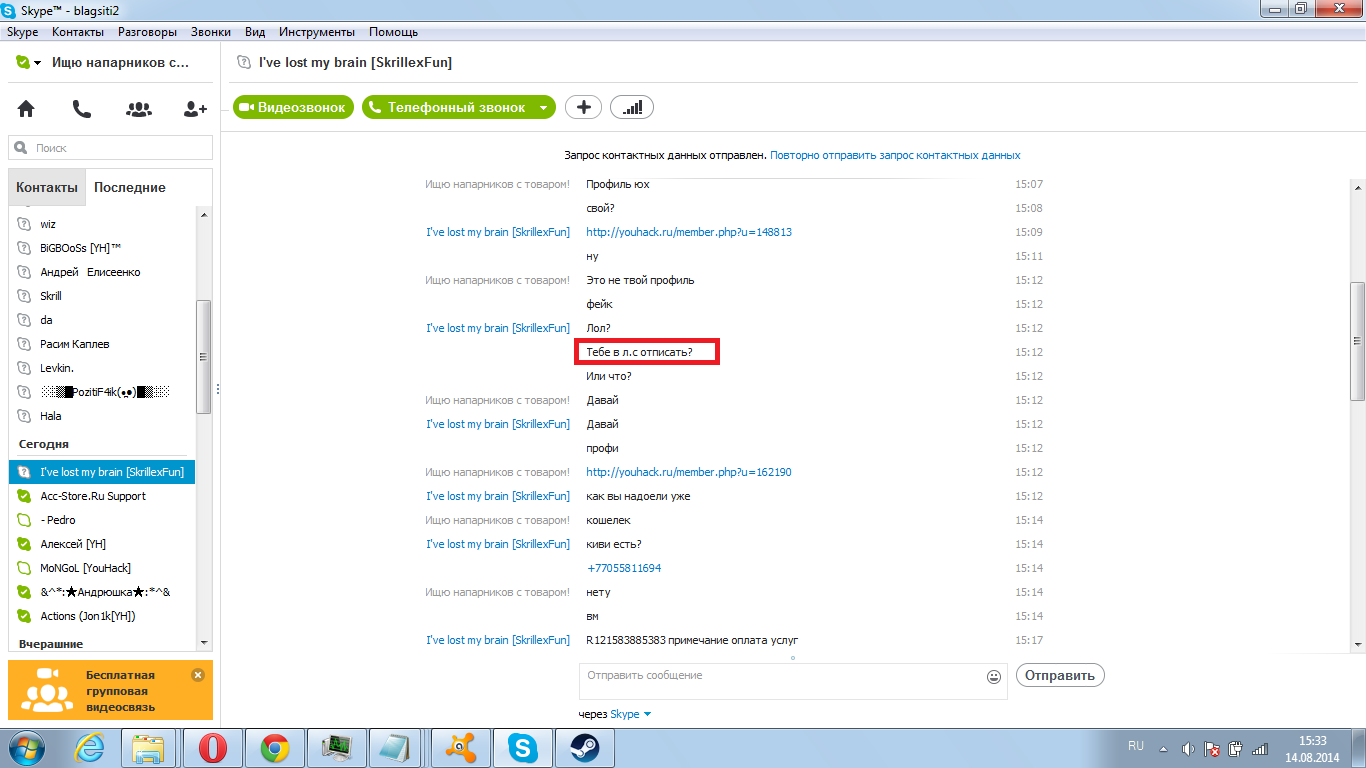Switch to the Skype taskbar icon

[x=521, y=747]
